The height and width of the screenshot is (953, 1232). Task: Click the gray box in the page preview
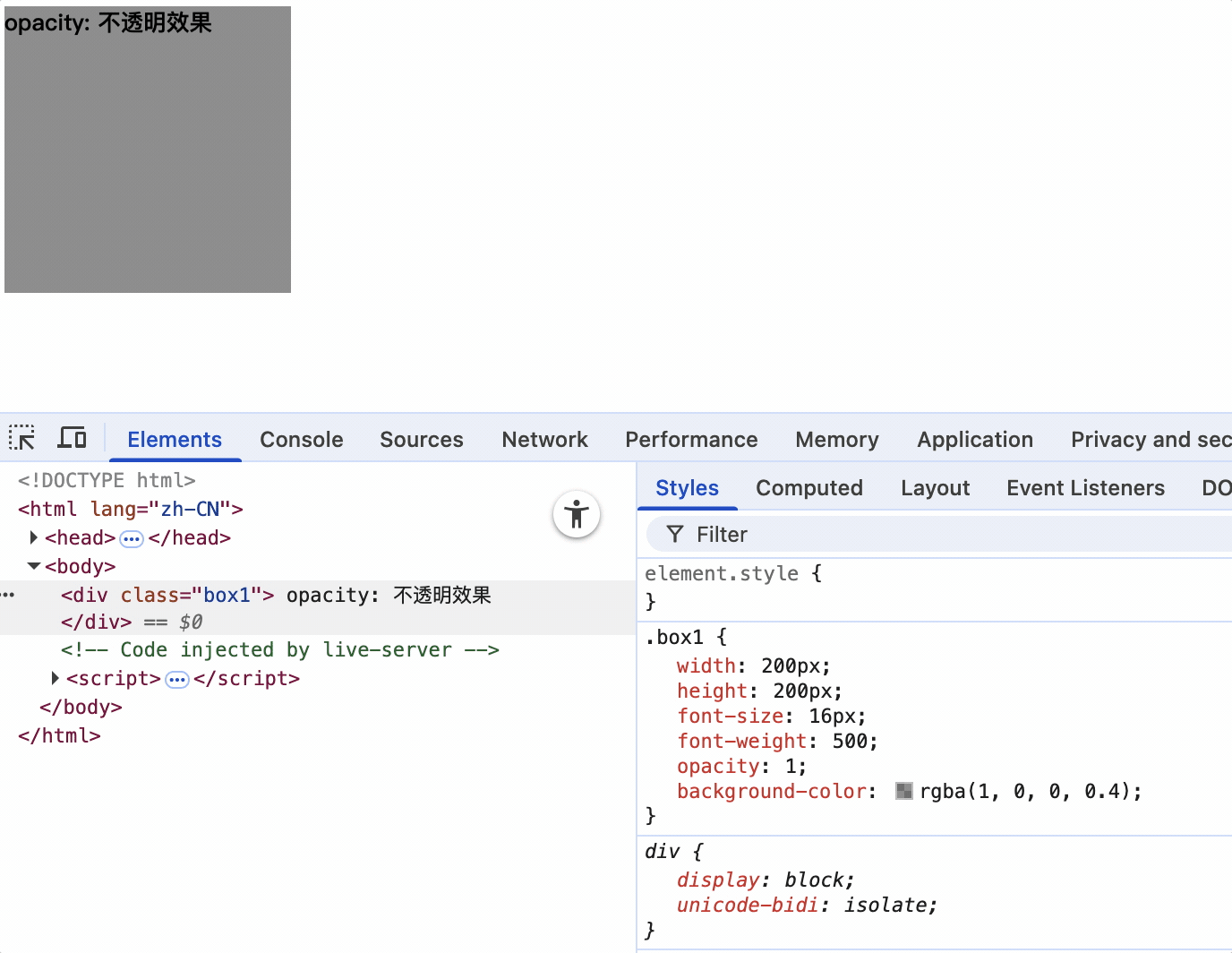coord(148,150)
